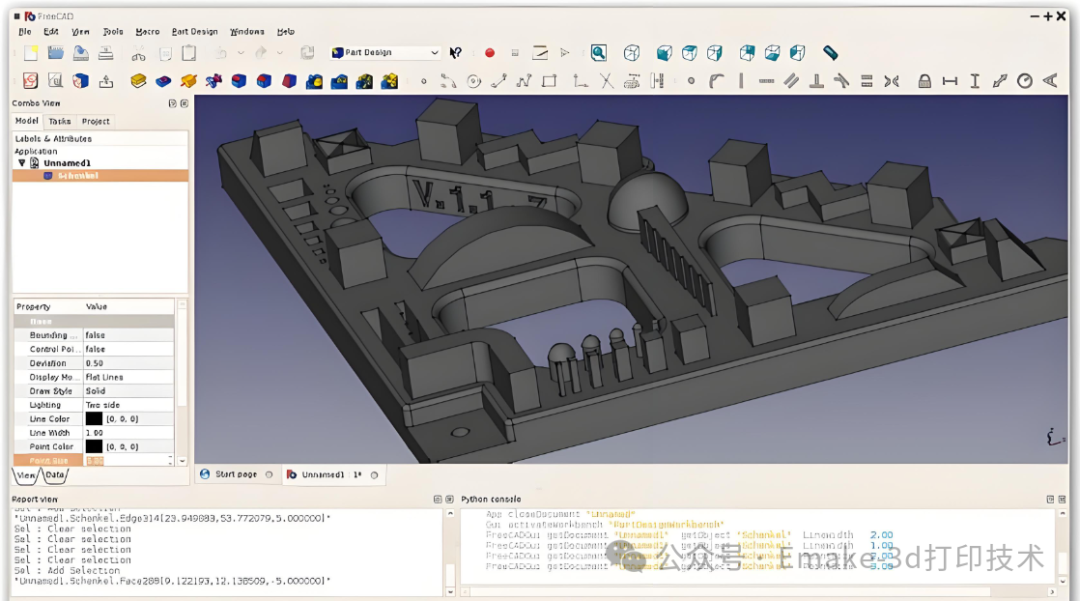Click the printer icon to print
The width and height of the screenshot is (1080, 601).
point(105,53)
